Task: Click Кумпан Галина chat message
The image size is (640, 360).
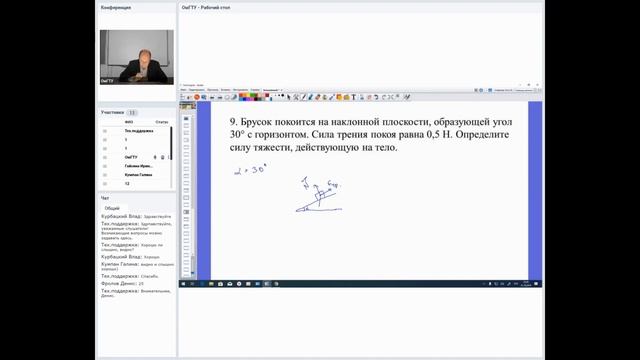Action: pyautogui.click(x=138, y=267)
